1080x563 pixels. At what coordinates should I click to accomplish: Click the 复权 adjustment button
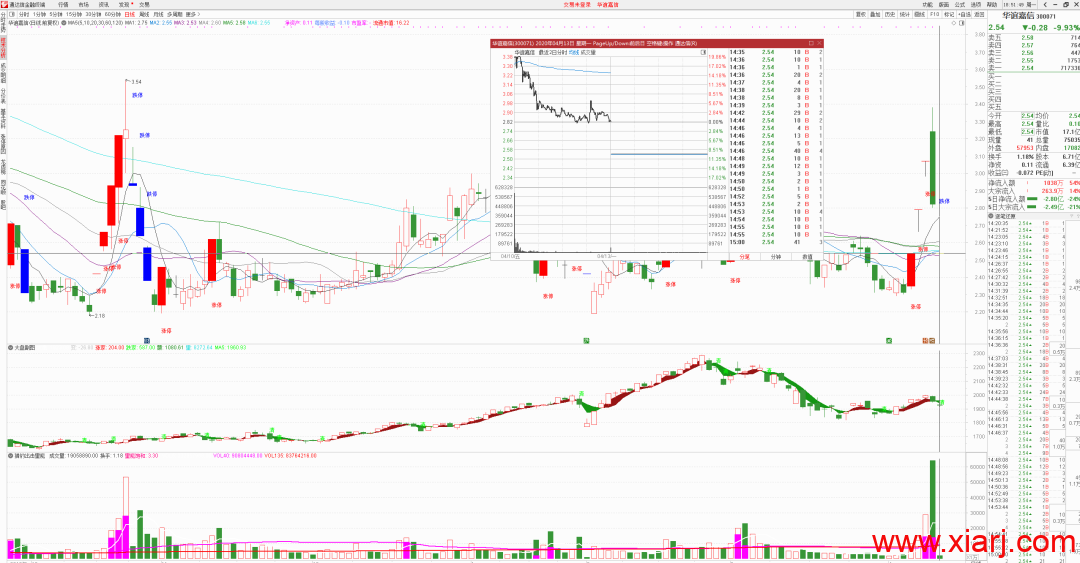(x=861, y=14)
